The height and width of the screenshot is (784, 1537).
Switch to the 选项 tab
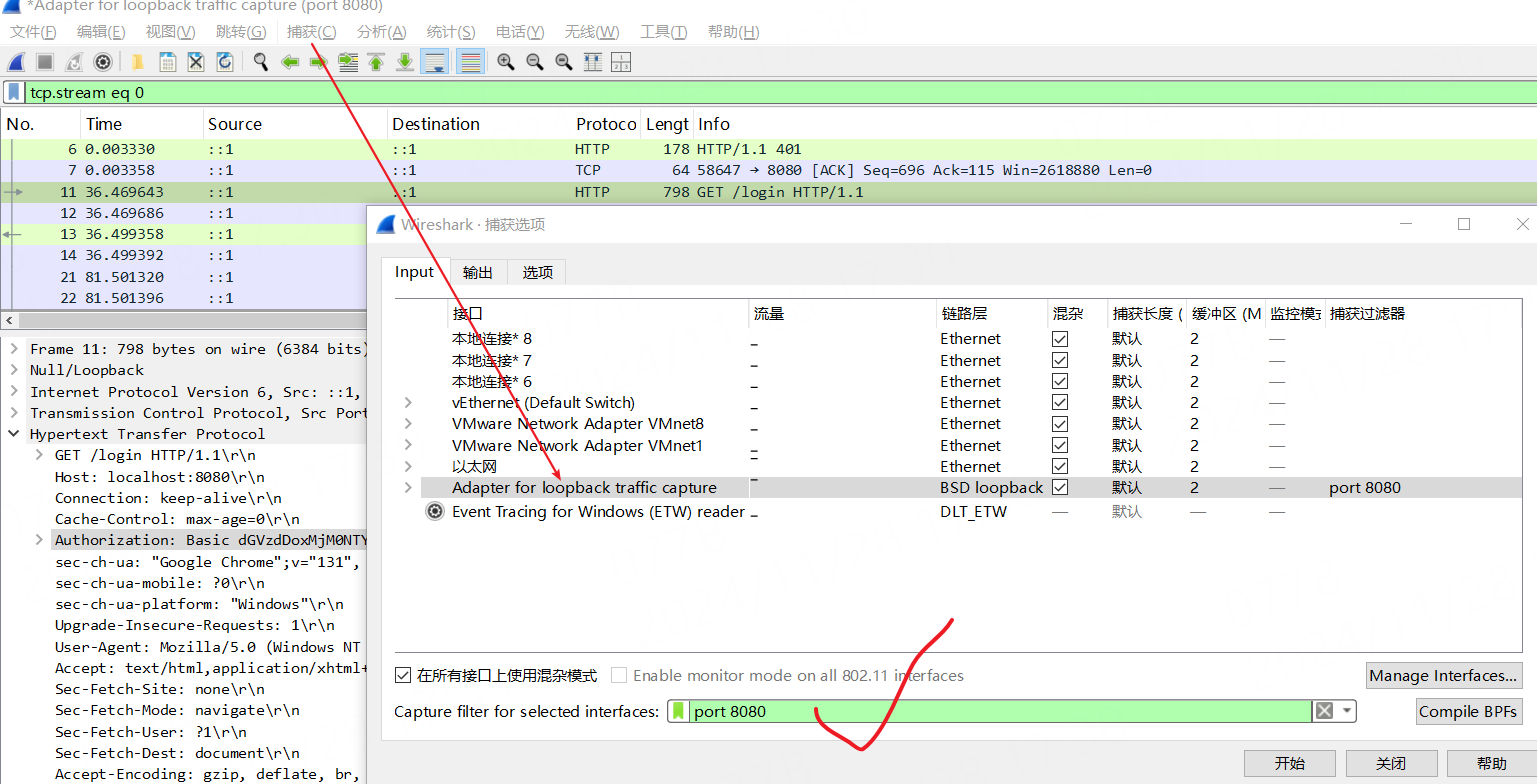(537, 272)
